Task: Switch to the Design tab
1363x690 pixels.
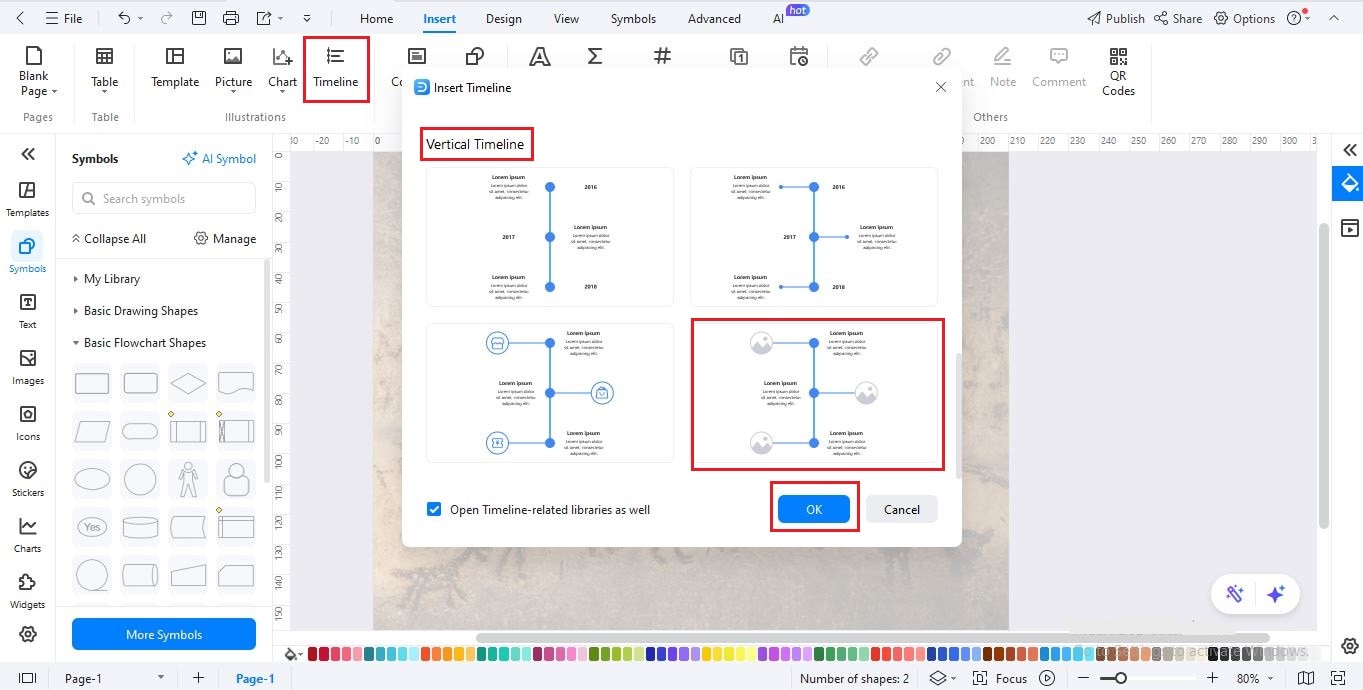Action: [503, 18]
